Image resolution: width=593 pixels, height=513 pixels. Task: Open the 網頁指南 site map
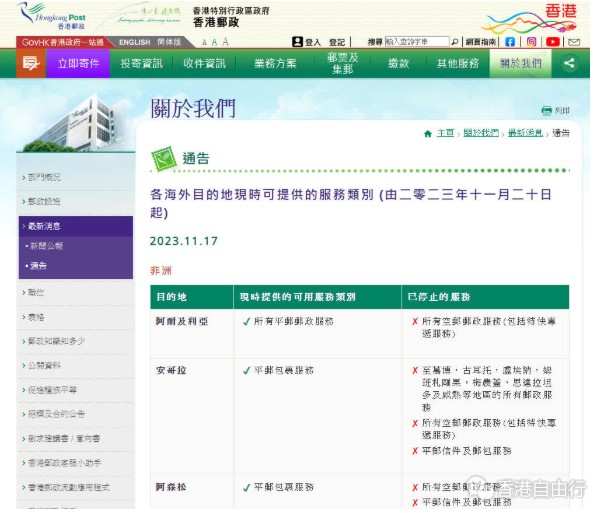tap(481, 42)
